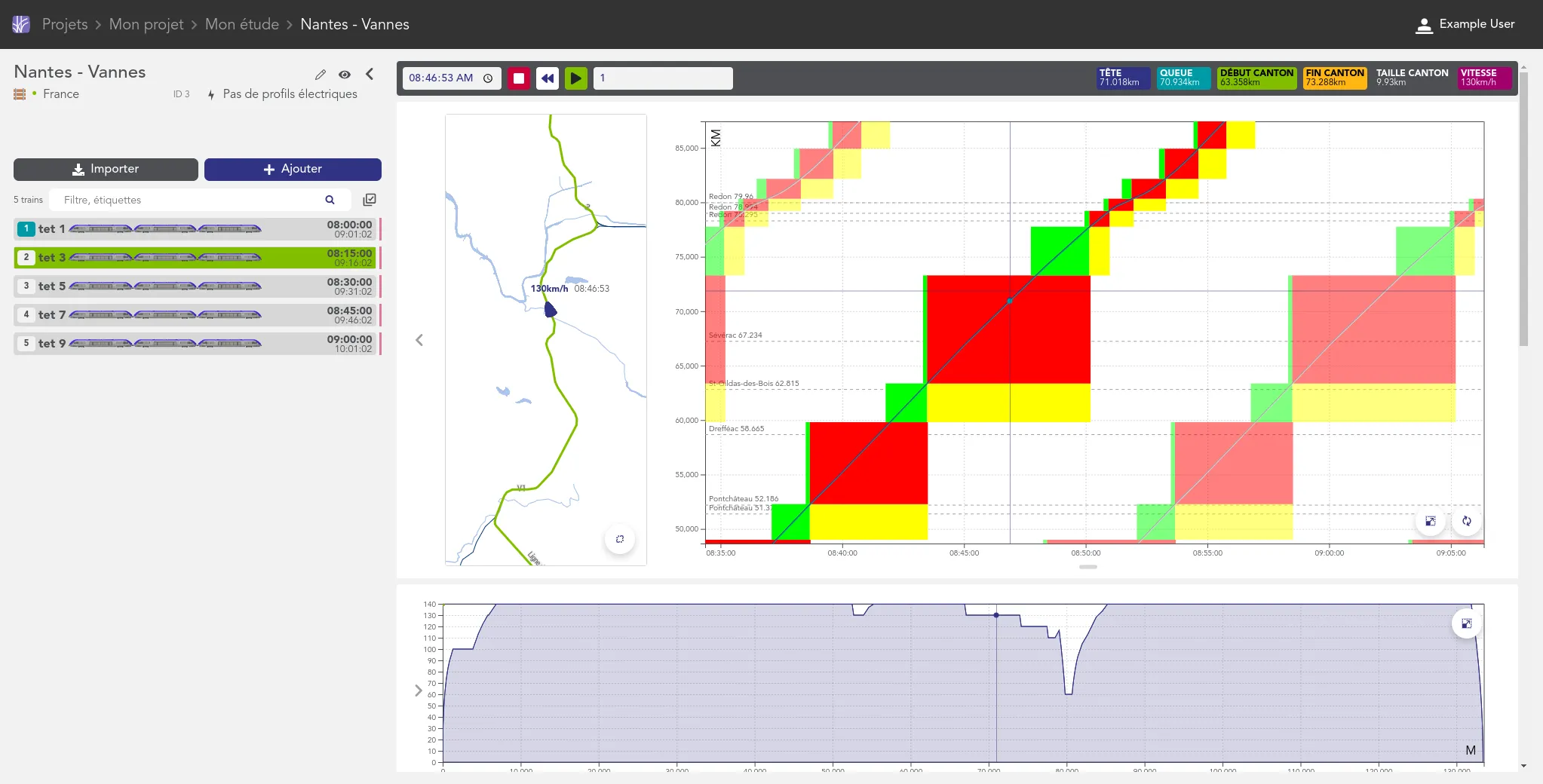Image resolution: width=1543 pixels, height=784 pixels.
Task: Reset the space-time chart zoom
Action: [1467, 521]
